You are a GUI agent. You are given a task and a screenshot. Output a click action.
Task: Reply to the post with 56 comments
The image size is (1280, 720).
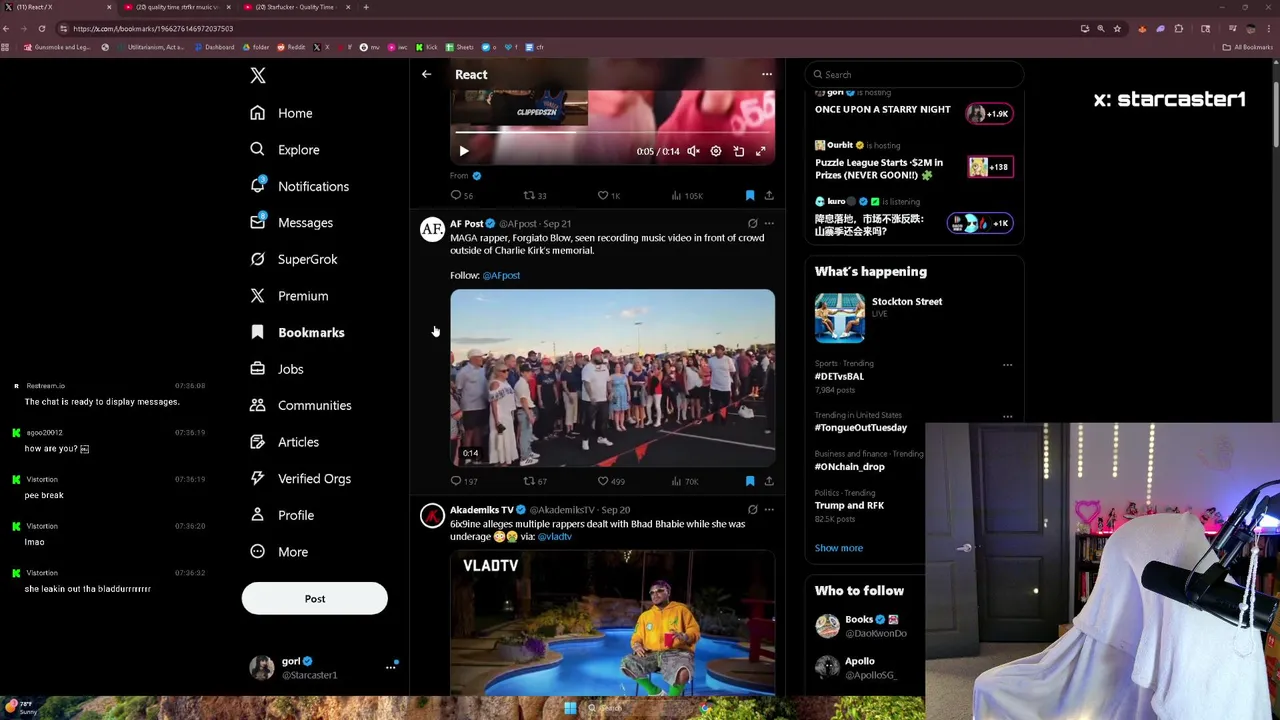point(461,195)
